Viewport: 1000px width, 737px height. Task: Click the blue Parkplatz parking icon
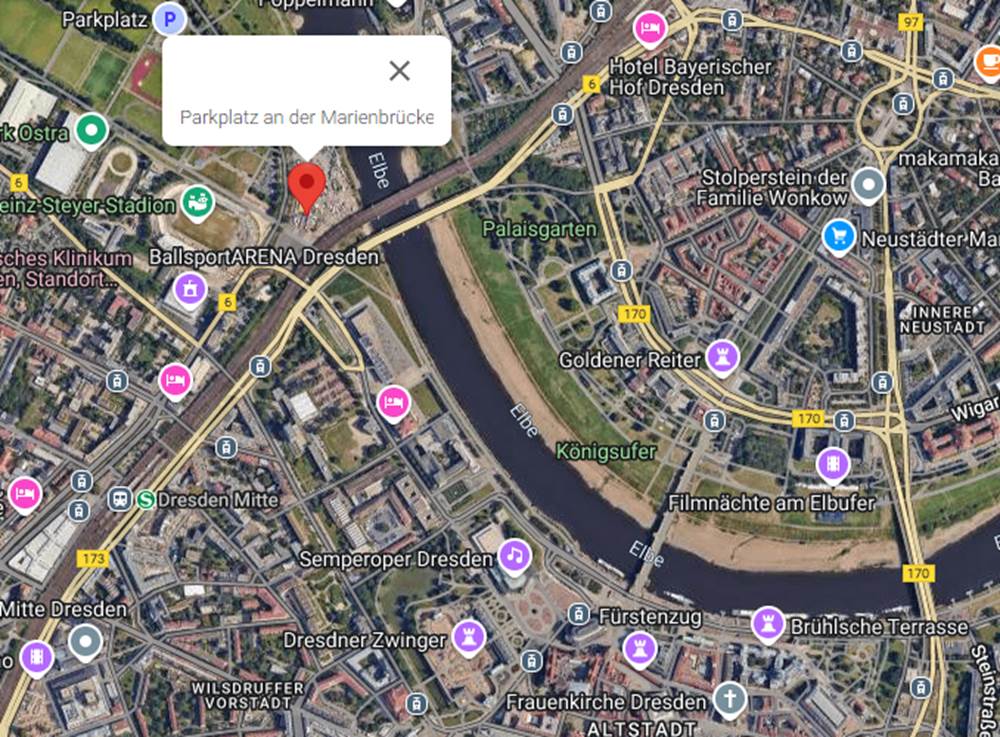(170, 19)
